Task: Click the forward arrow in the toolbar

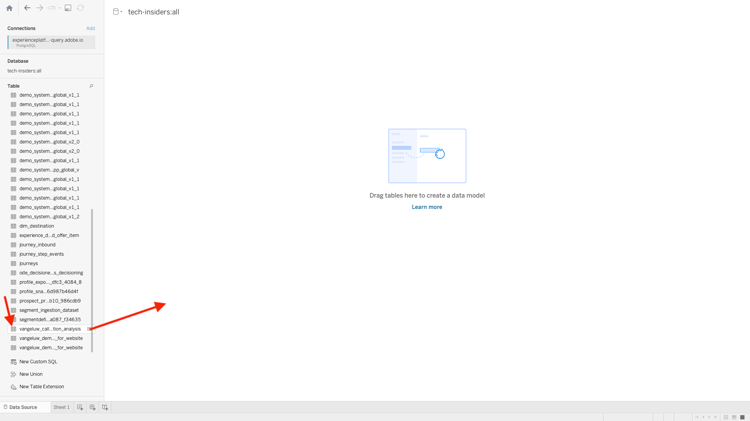Action: pos(40,8)
